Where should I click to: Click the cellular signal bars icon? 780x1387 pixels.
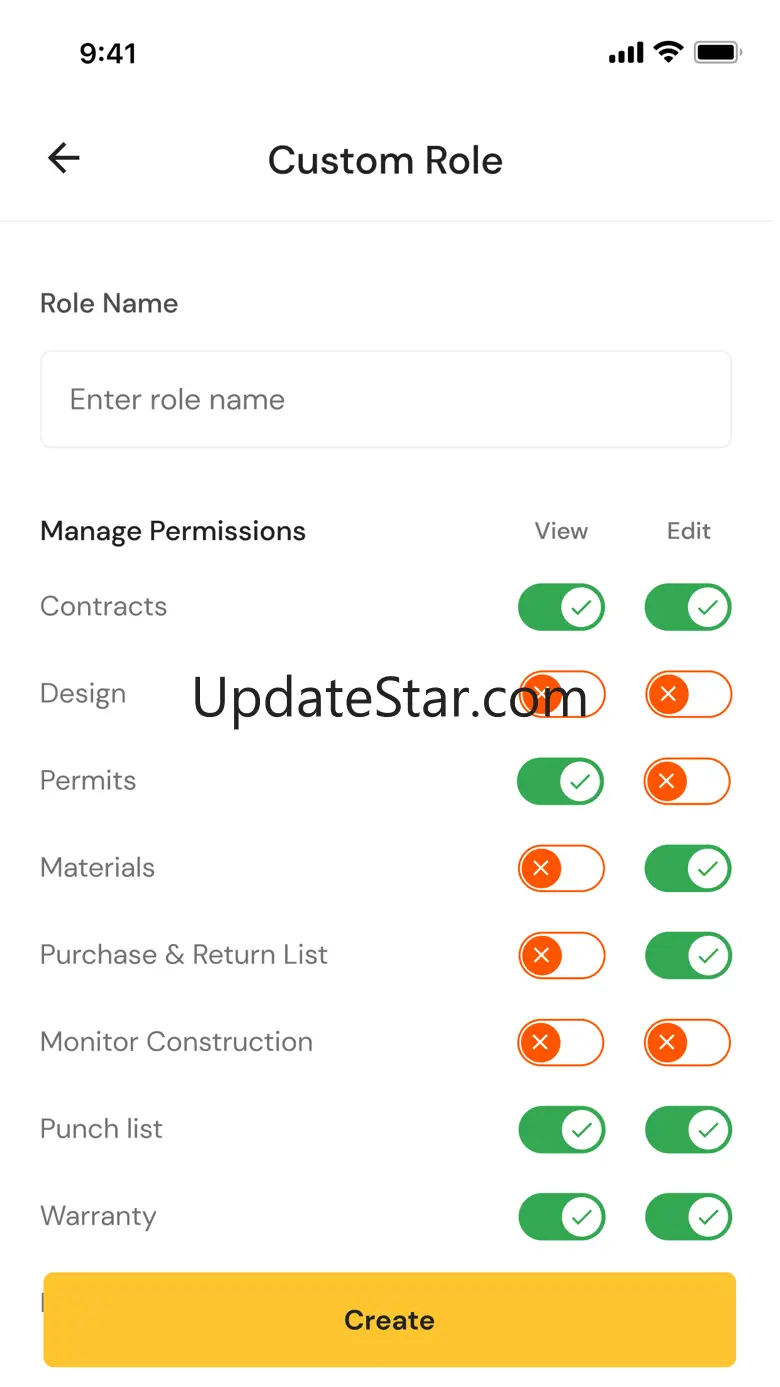point(626,53)
